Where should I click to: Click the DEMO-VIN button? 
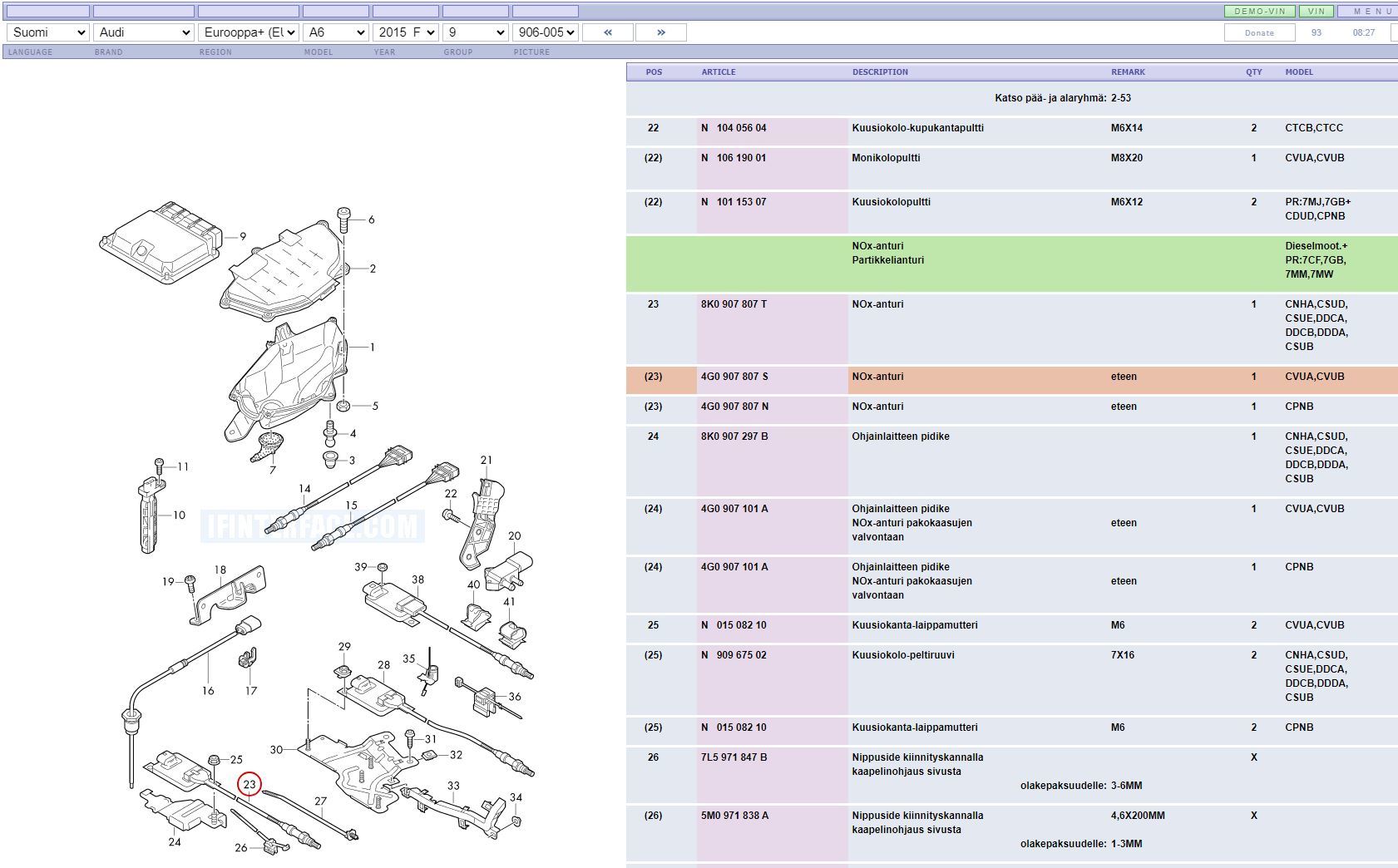coord(1259,12)
